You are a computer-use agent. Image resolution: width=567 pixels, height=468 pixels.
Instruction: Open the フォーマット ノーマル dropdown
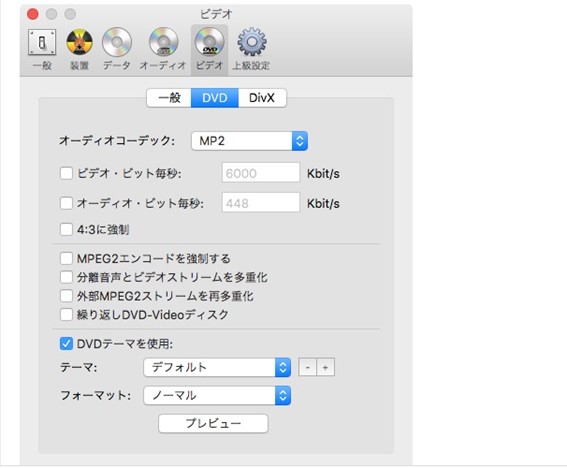click(x=217, y=395)
